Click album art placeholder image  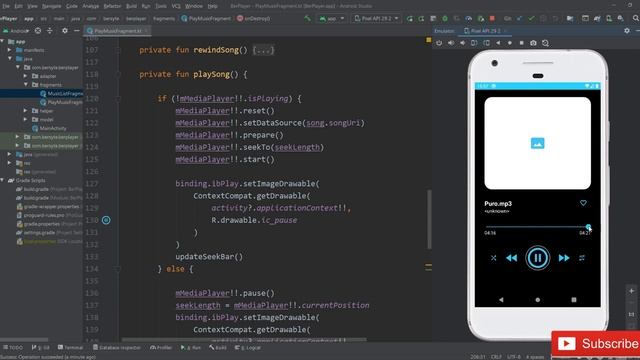coord(537,143)
